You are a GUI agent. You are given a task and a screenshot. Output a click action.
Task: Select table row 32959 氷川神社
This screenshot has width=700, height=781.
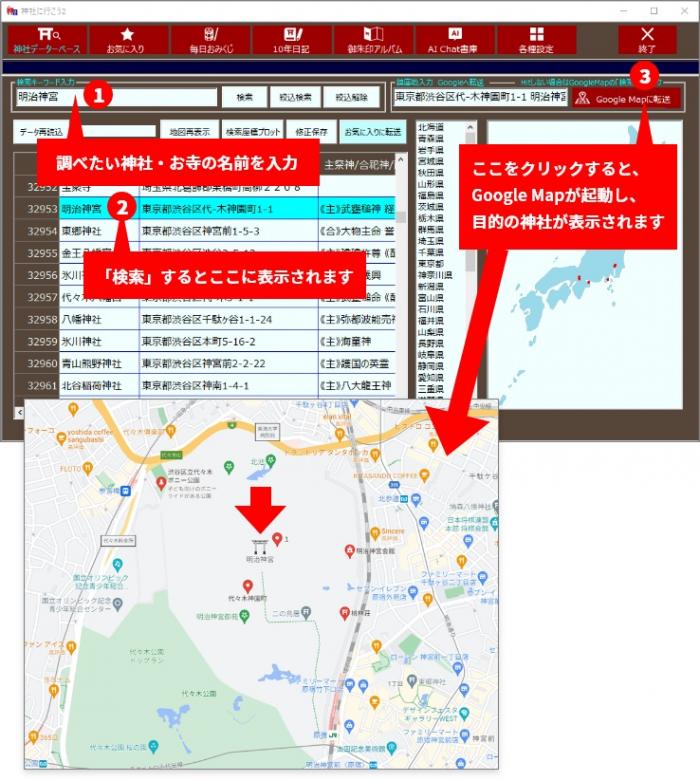pos(205,341)
